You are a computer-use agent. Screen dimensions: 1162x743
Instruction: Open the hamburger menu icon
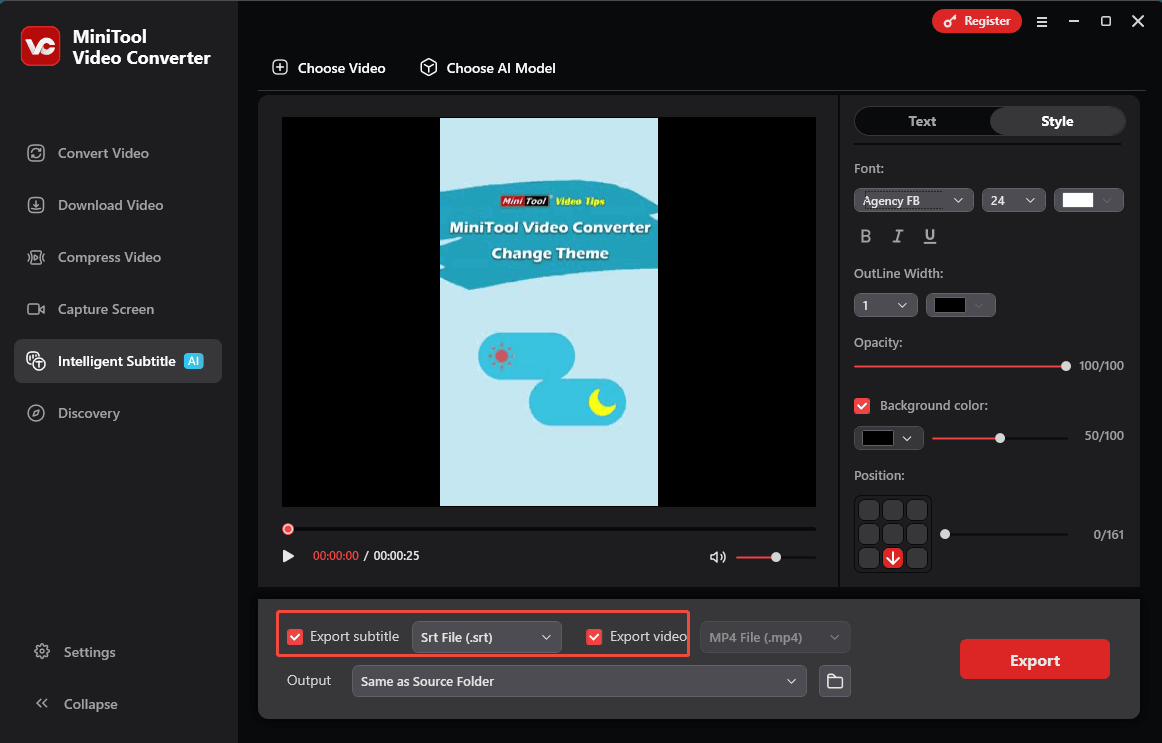(x=1042, y=21)
